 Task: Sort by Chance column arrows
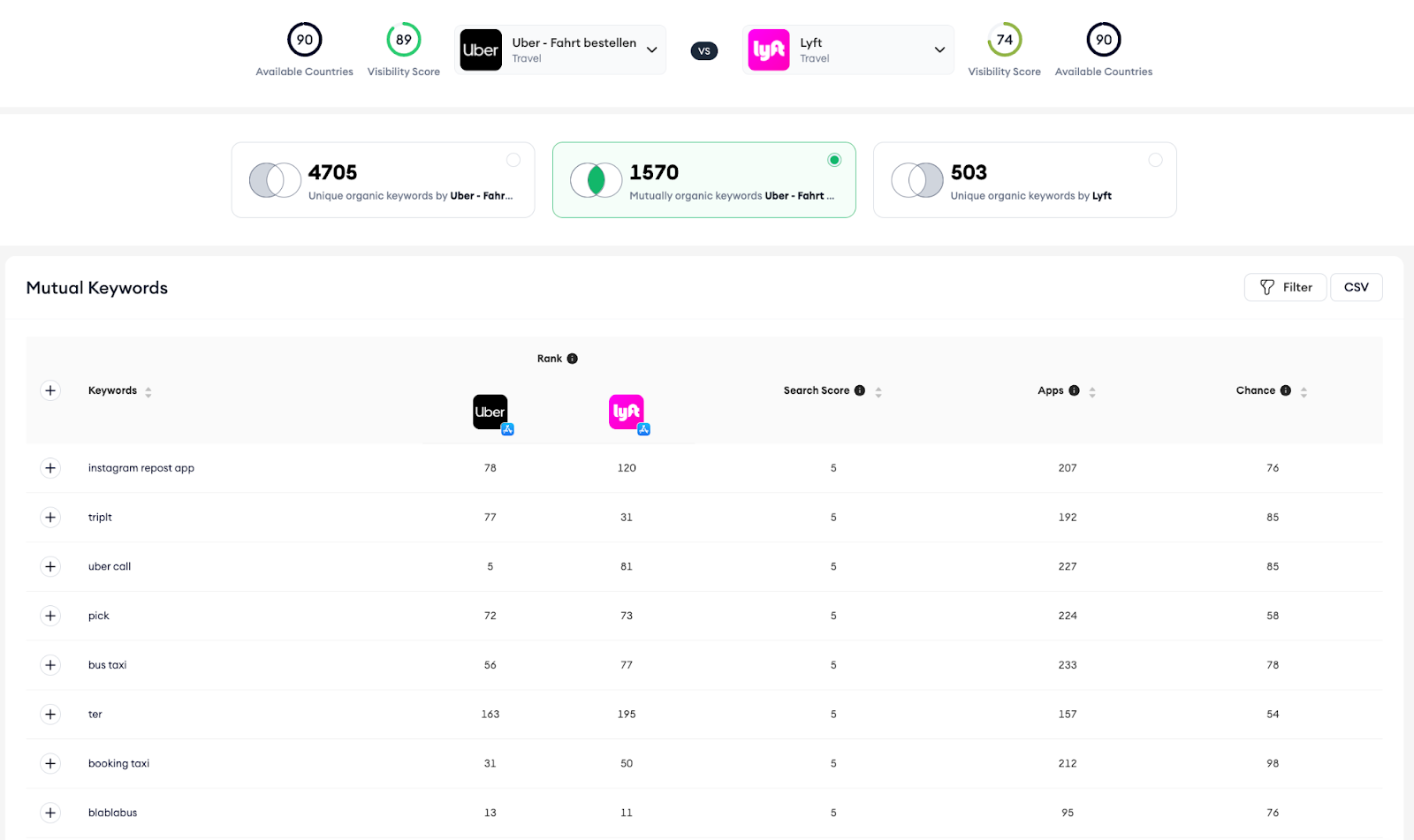(x=1304, y=391)
